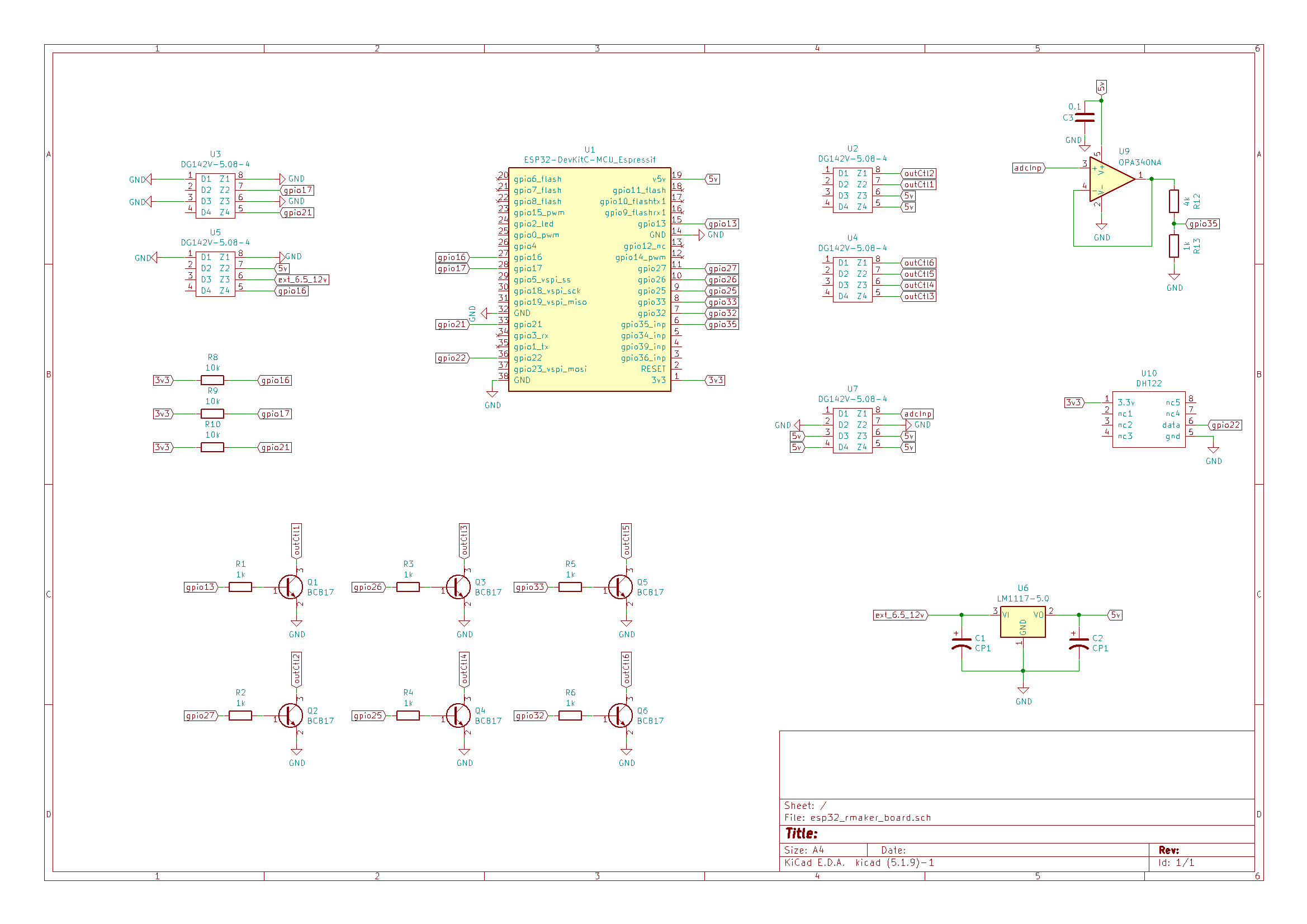The height and width of the screenshot is (924, 1307).
Task: Select the U10 DHT22 sensor block
Action: click(x=1148, y=420)
